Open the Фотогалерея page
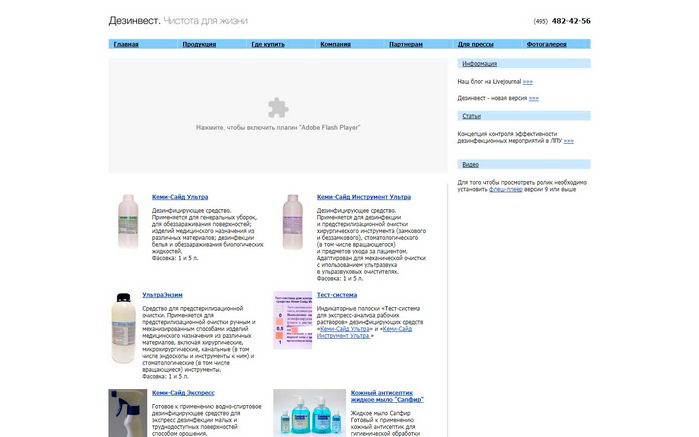This screenshot has height=437, width=699. click(x=547, y=44)
